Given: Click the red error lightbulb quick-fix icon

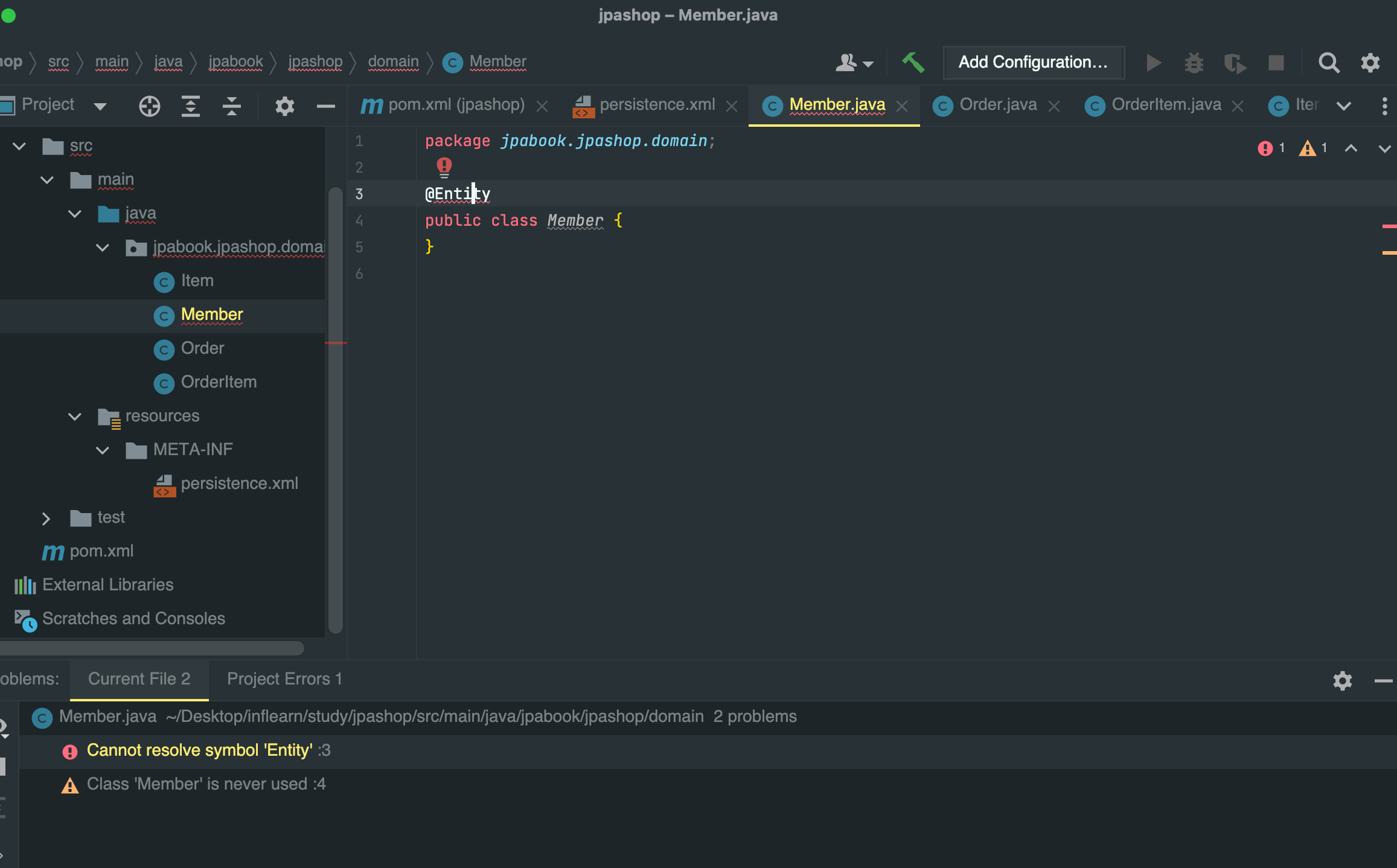Looking at the screenshot, I should click(x=444, y=167).
